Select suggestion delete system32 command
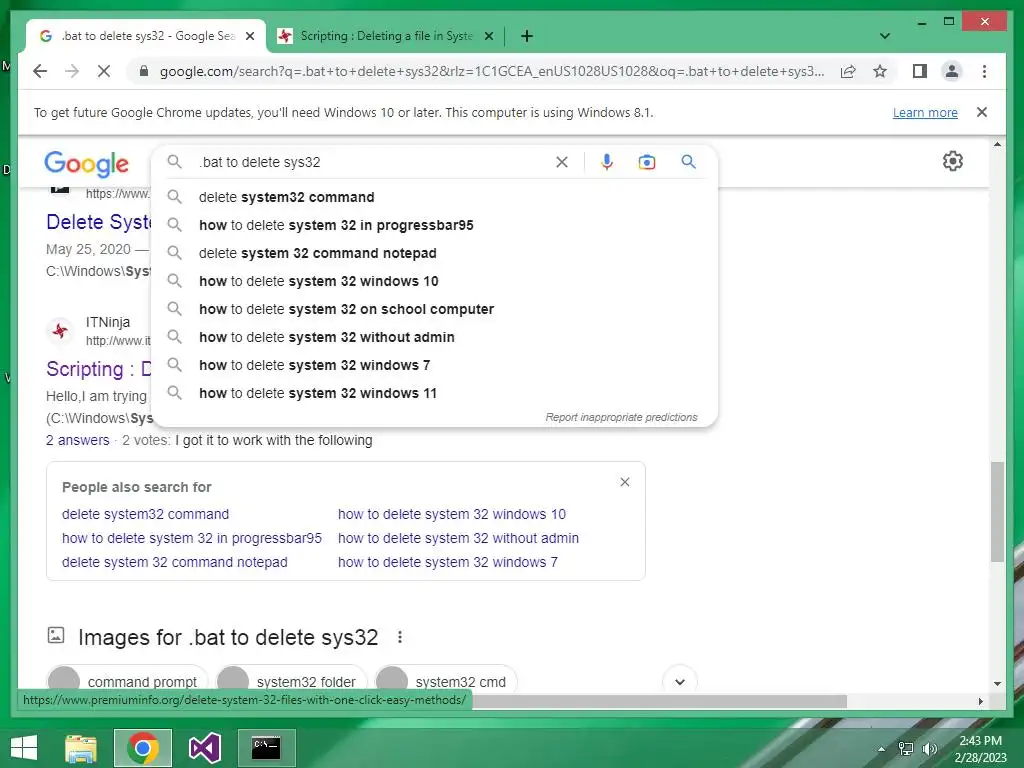The image size is (1024, 768). tap(434, 197)
